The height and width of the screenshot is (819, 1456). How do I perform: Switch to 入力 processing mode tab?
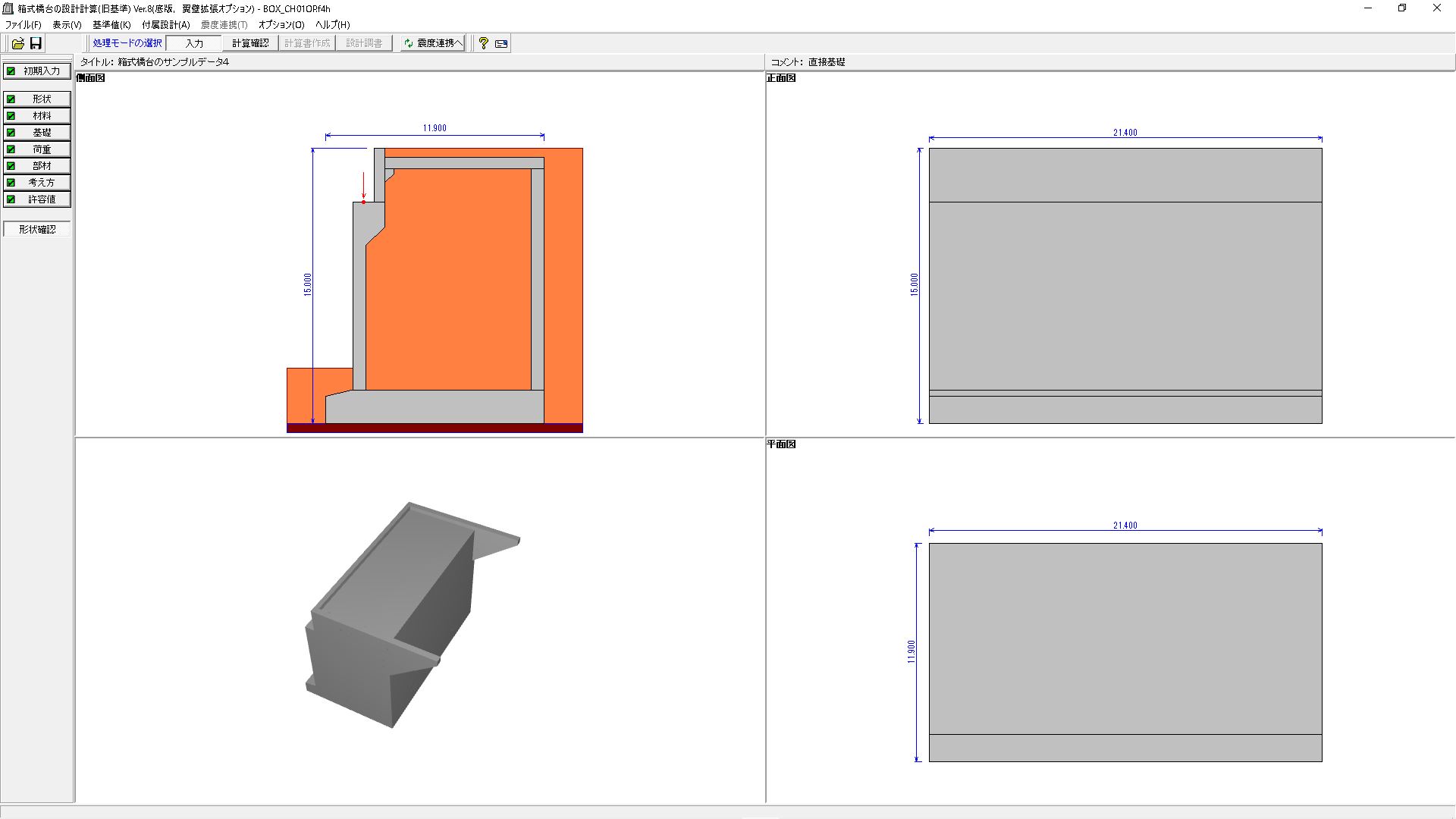tap(194, 43)
